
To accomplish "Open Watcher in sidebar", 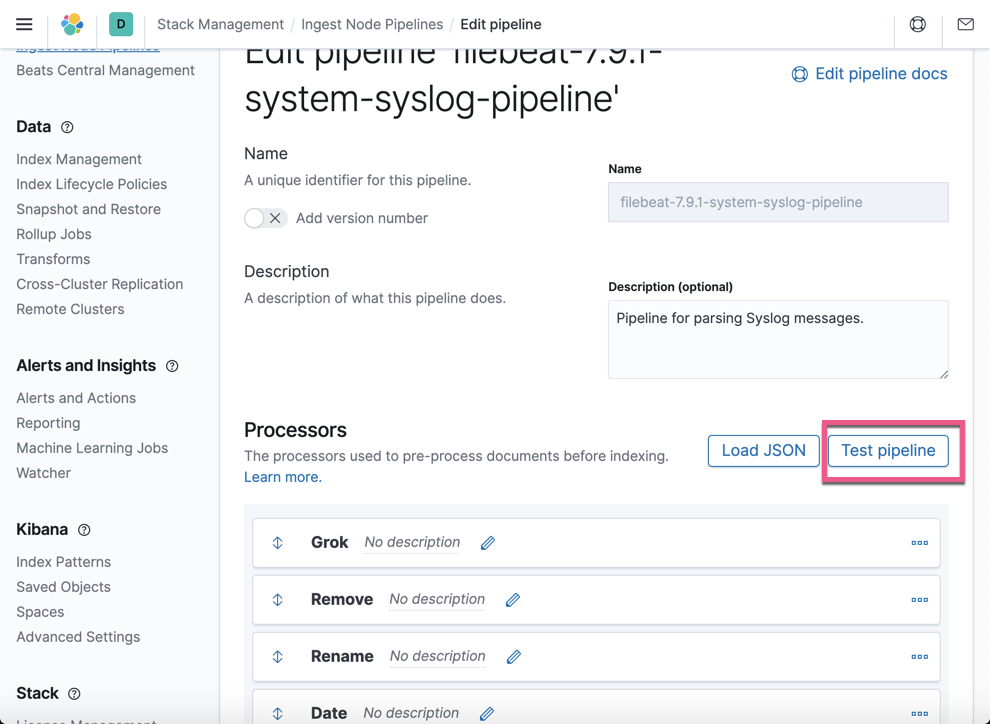I will point(44,473).
